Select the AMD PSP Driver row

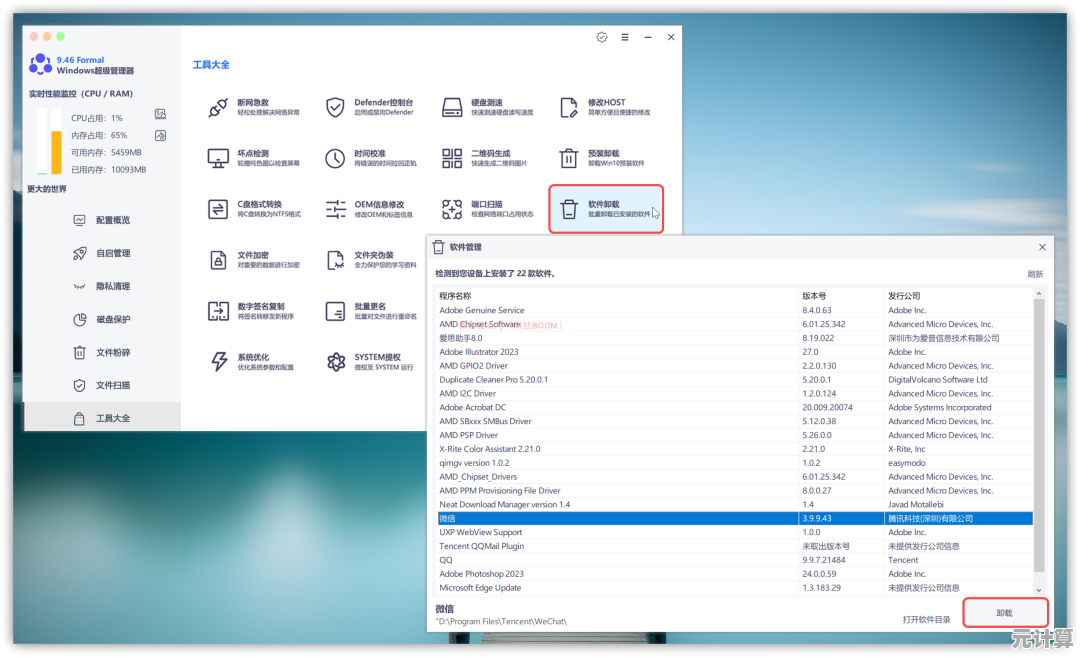734,435
